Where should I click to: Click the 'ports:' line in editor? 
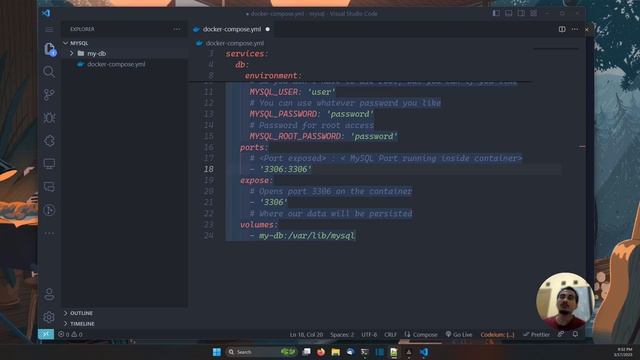(254, 147)
